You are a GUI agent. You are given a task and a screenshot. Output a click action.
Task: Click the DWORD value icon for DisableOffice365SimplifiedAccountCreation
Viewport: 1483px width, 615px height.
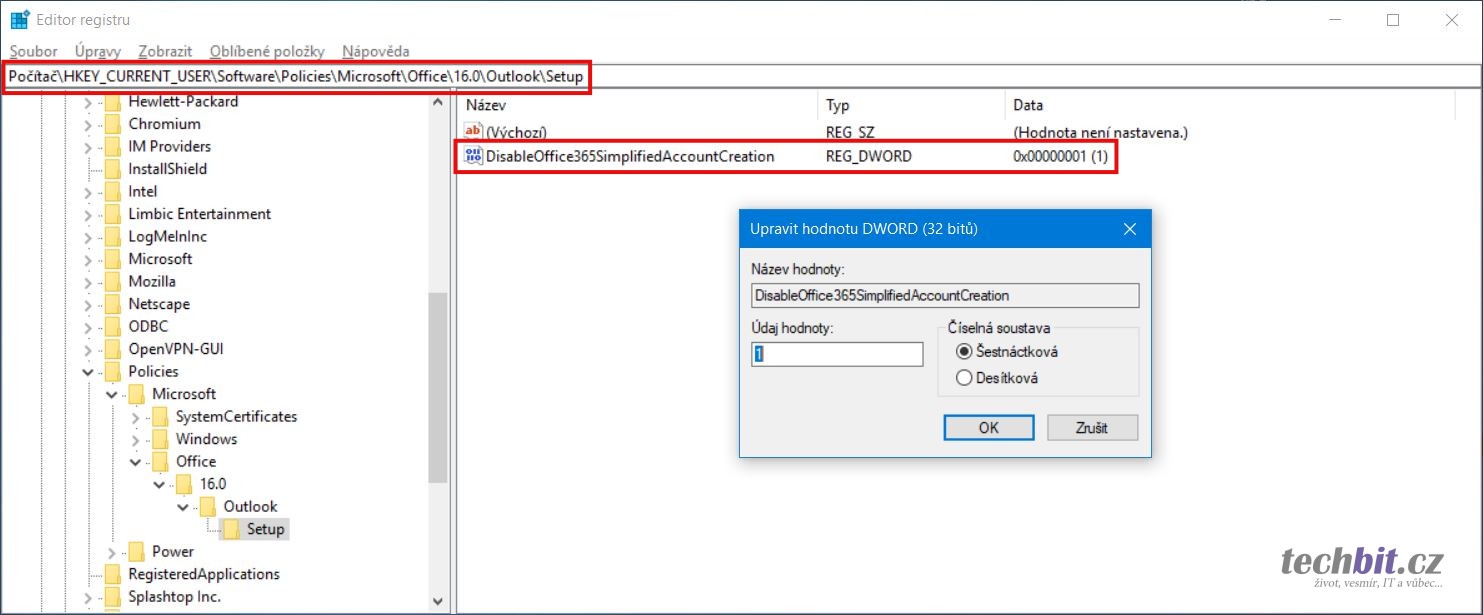coord(474,156)
